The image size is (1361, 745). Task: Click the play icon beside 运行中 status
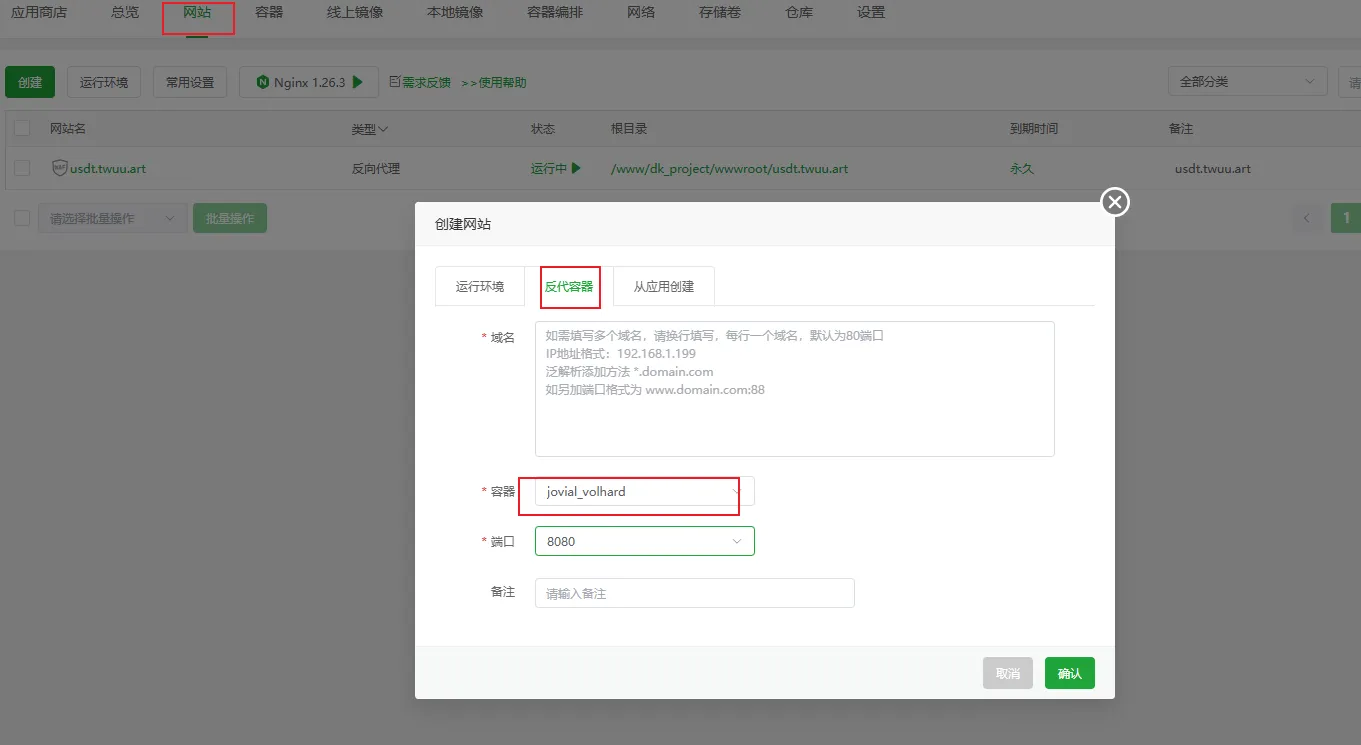(x=576, y=168)
